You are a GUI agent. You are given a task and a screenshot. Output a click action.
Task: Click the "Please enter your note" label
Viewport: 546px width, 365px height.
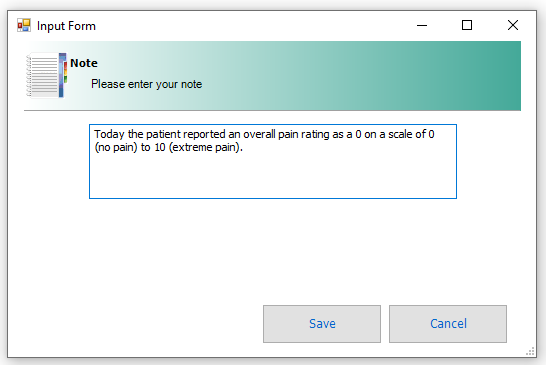point(147,84)
